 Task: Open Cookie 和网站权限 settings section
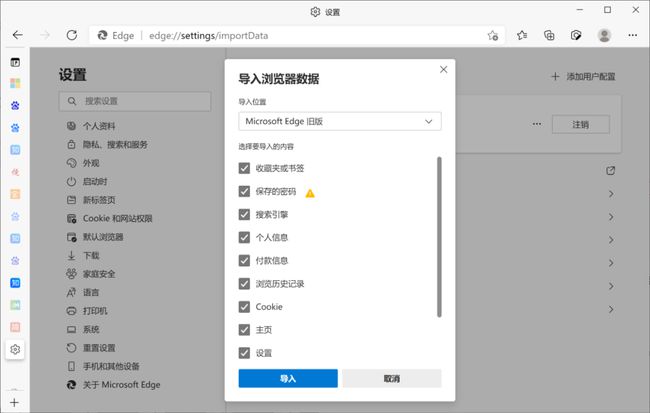[x=109, y=219]
